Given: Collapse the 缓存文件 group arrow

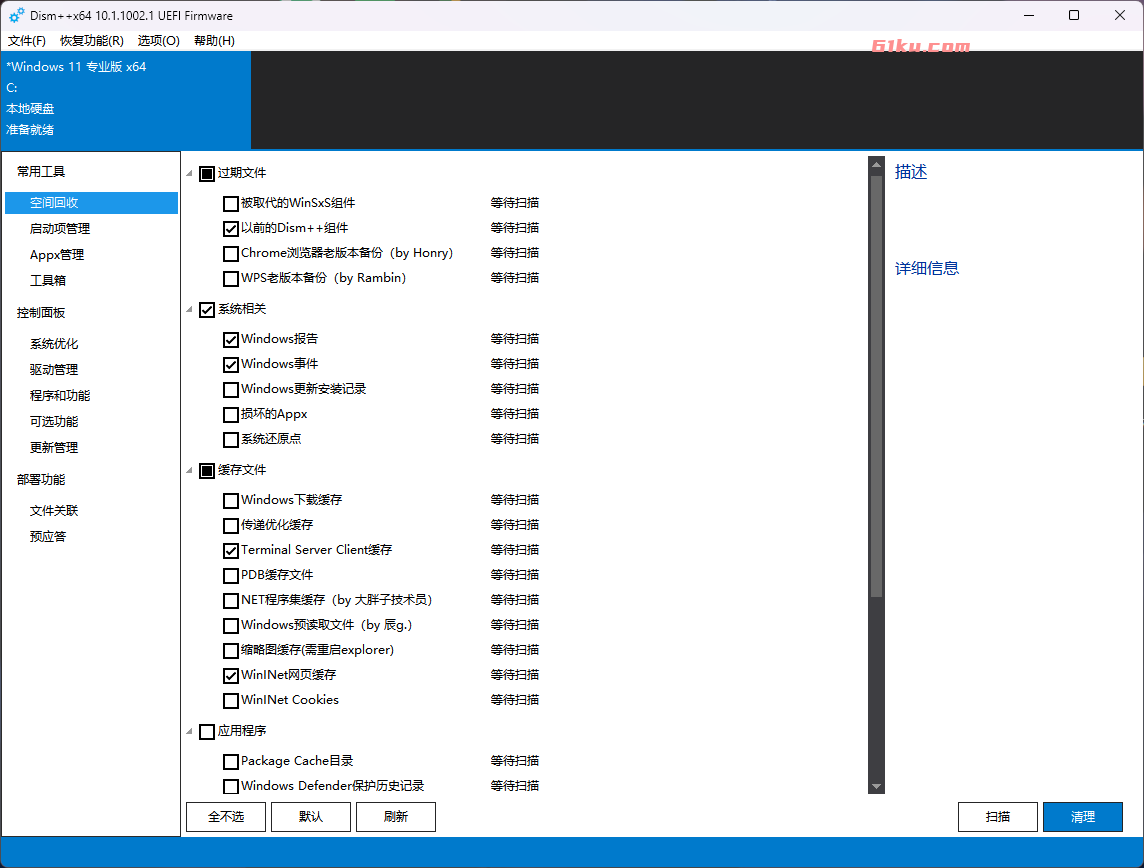Looking at the screenshot, I should (x=190, y=470).
